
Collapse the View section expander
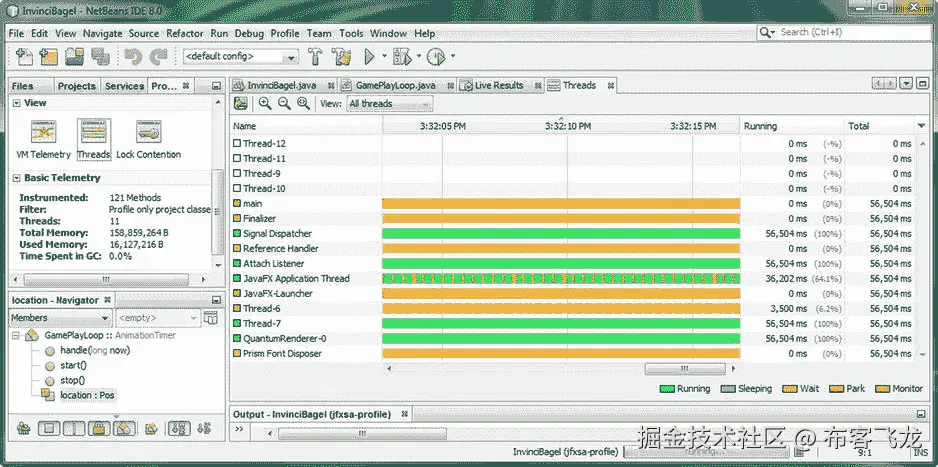(17, 103)
